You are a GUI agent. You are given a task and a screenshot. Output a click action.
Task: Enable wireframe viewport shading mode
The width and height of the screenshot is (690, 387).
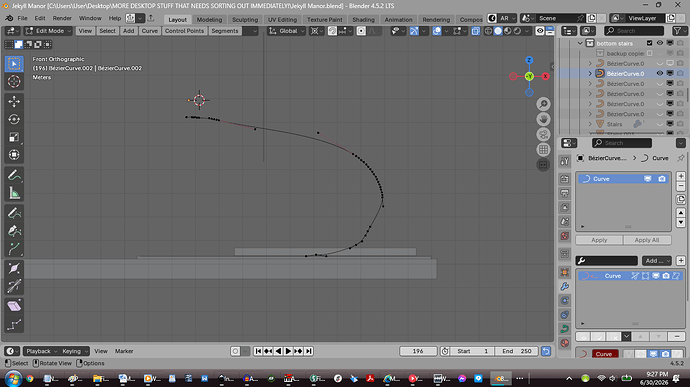click(488, 31)
